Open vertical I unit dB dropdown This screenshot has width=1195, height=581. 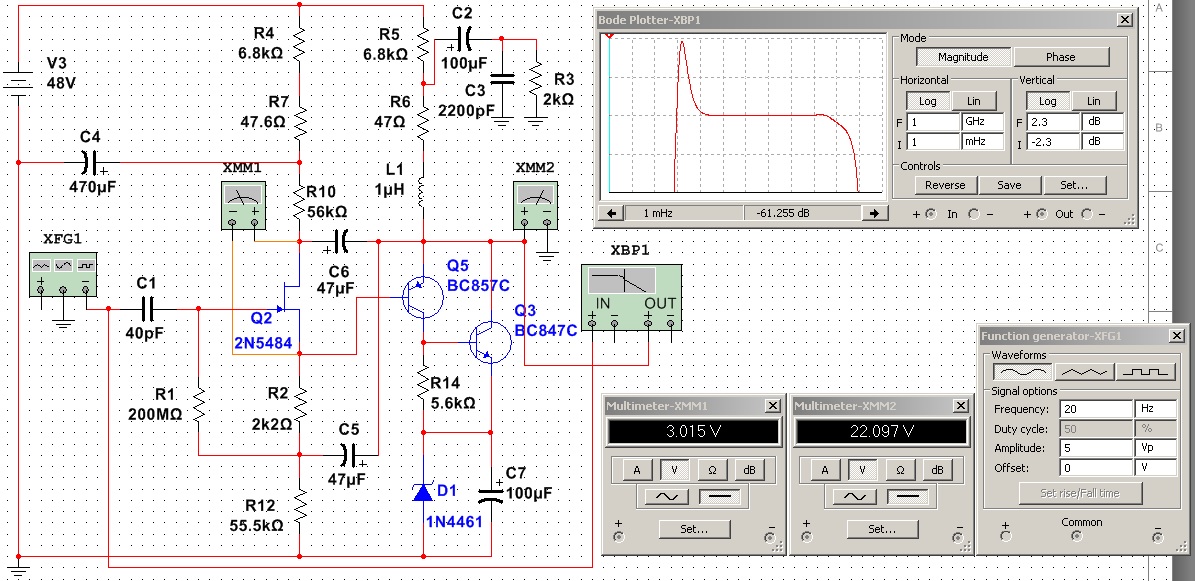[x=1103, y=141]
